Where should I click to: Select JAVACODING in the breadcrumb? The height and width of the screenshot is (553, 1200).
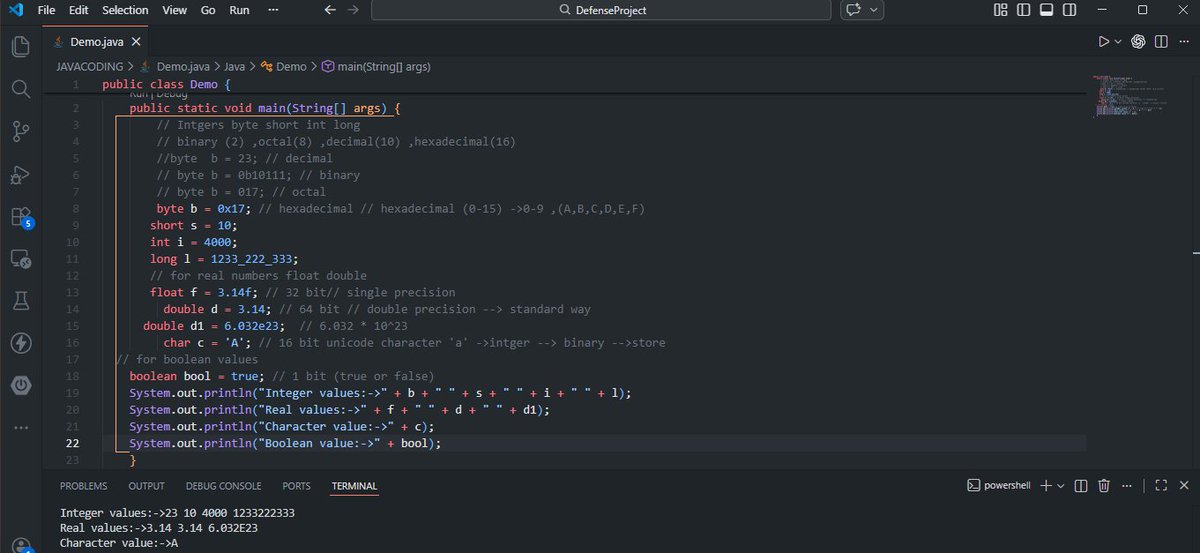click(89, 66)
